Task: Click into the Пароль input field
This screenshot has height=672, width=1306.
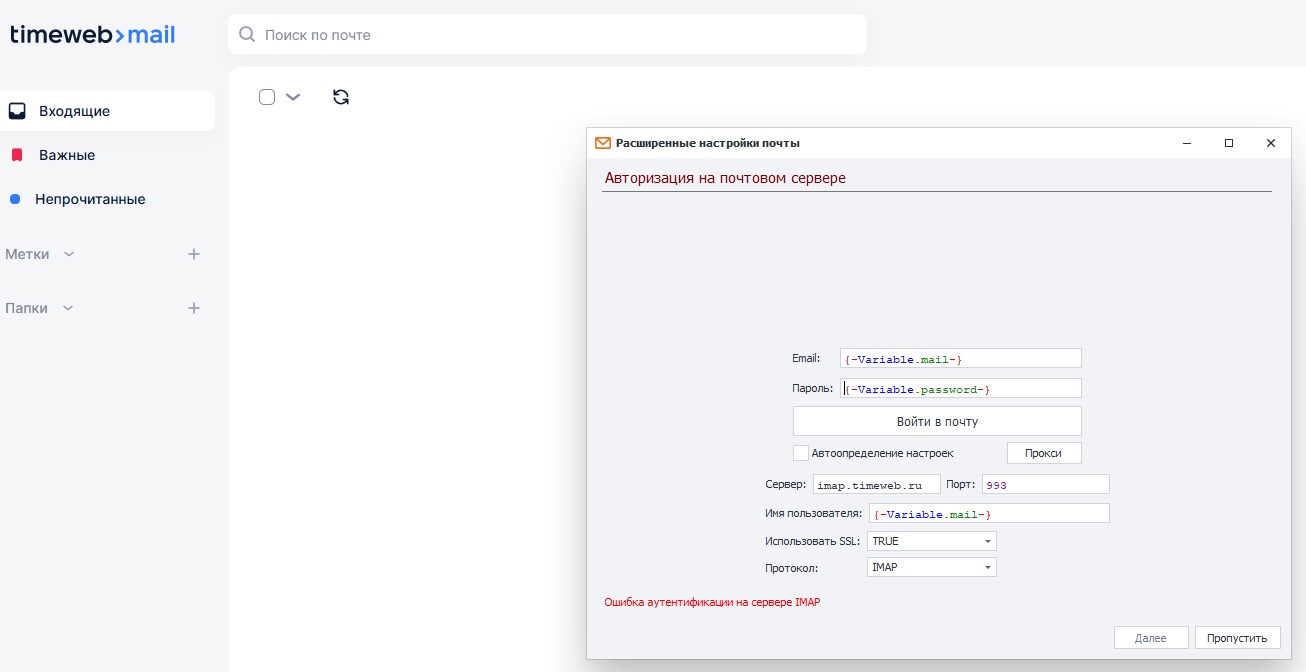Action: [961, 388]
